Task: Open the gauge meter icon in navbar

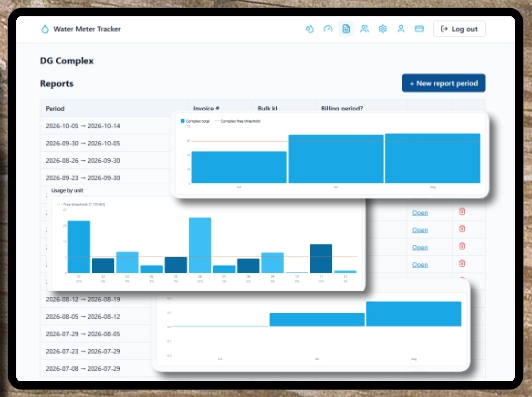Action: tap(328, 29)
